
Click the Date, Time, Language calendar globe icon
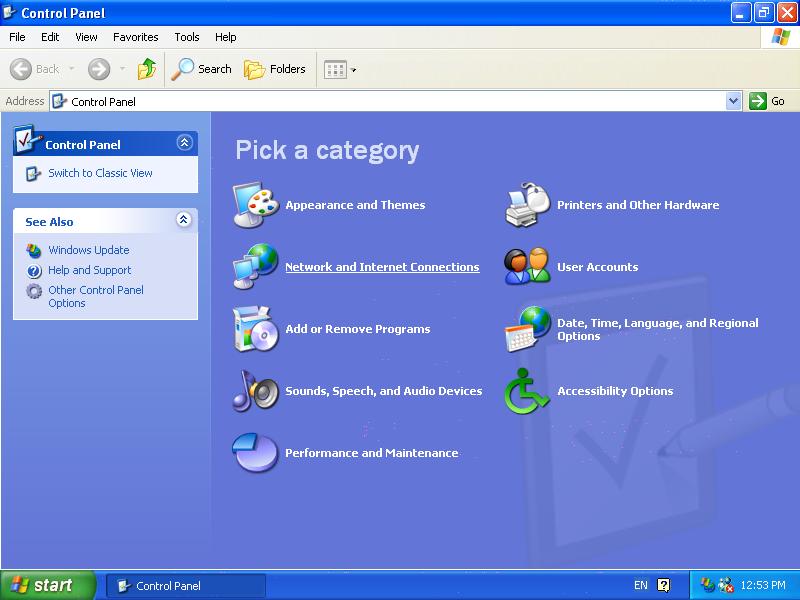[528, 329]
